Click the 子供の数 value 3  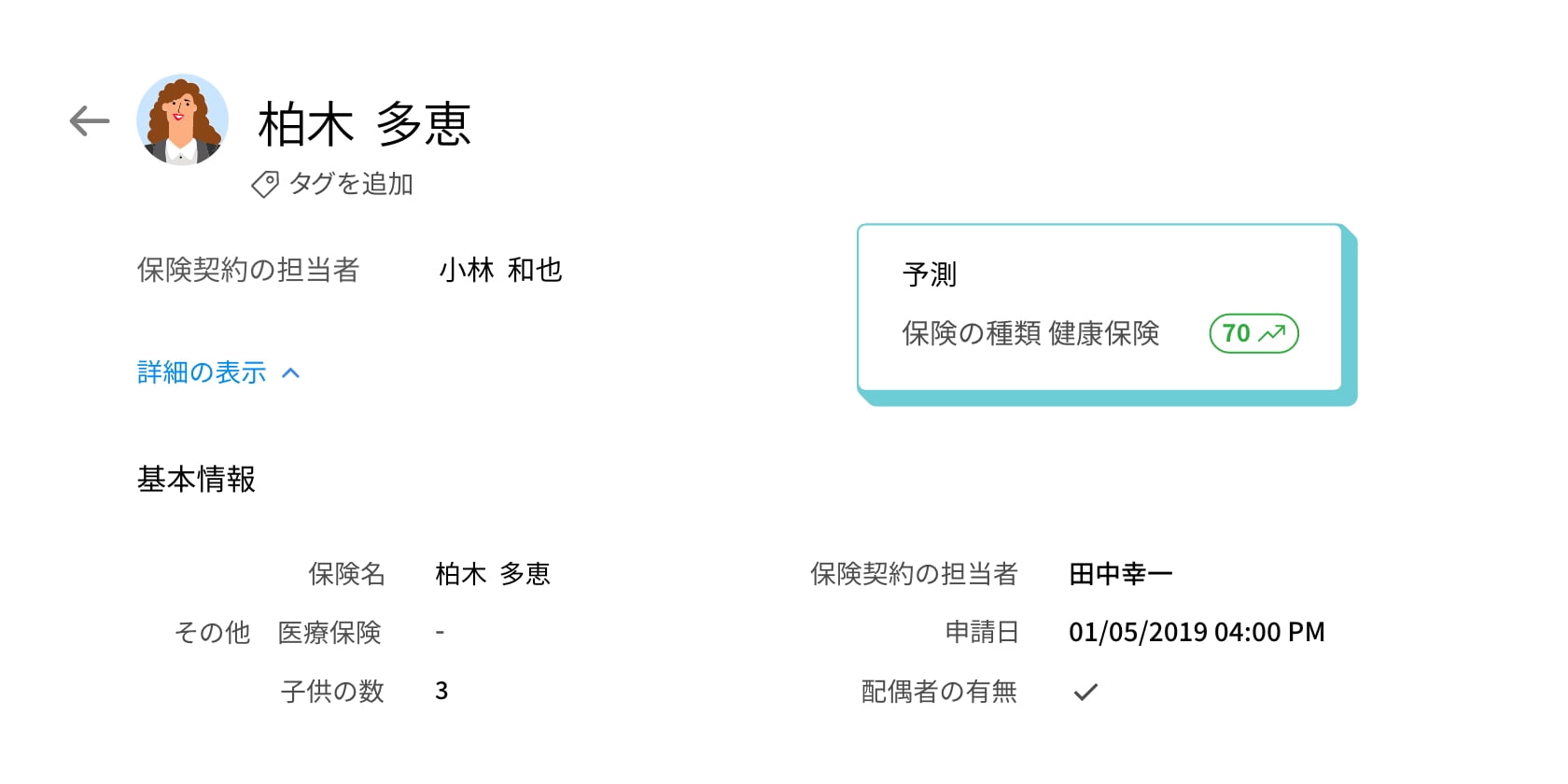click(x=441, y=692)
